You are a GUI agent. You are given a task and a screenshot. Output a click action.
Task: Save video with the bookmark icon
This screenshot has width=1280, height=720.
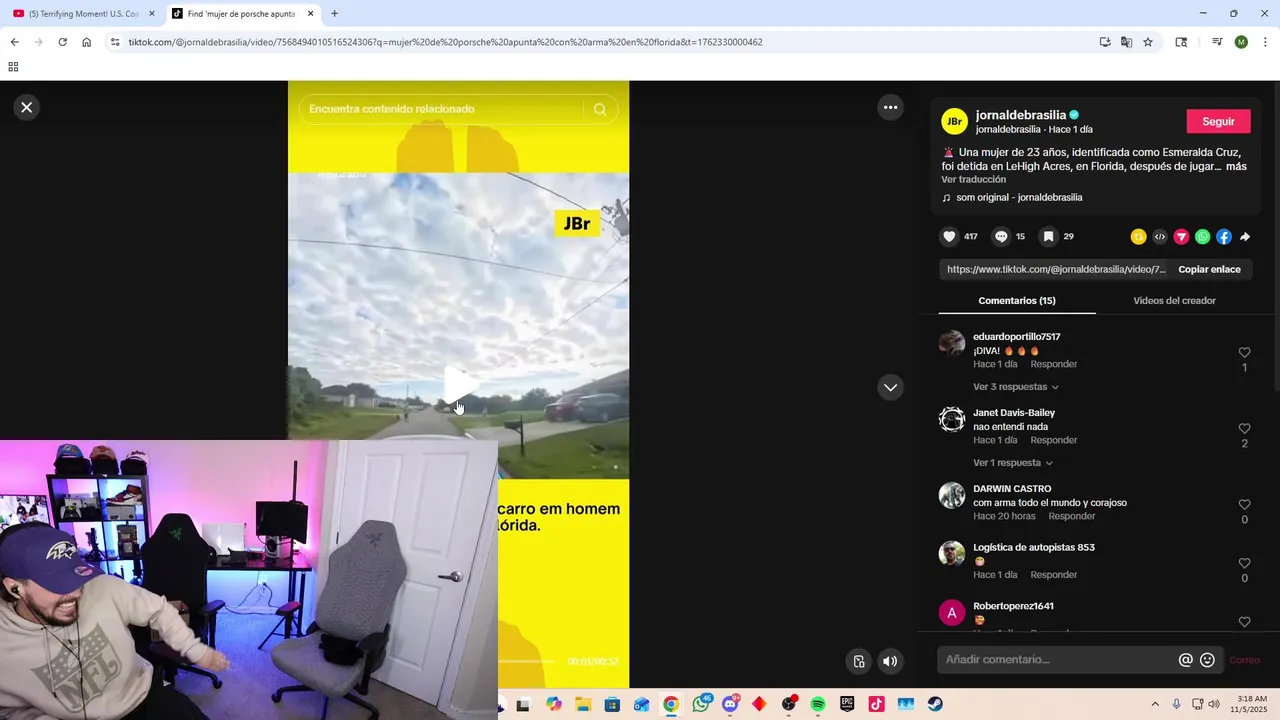tap(1048, 237)
